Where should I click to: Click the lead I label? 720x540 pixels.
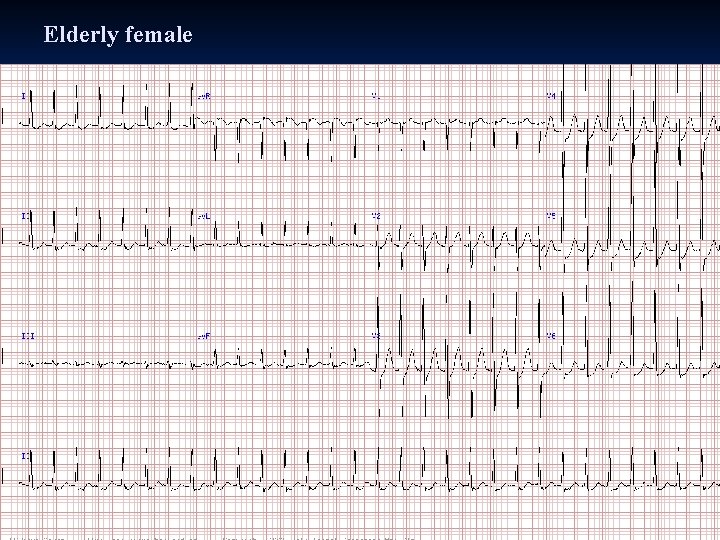click(24, 96)
